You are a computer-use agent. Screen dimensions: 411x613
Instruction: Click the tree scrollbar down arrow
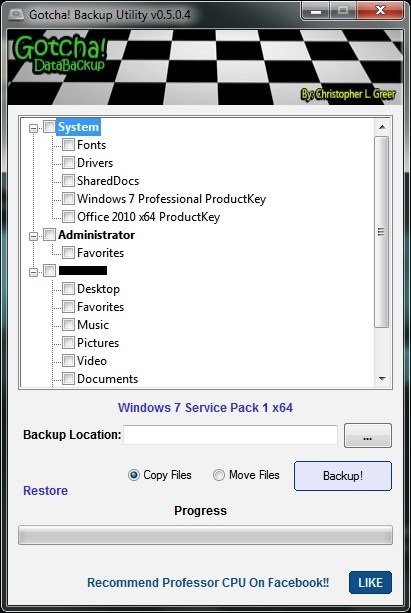(x=382, y=378)
